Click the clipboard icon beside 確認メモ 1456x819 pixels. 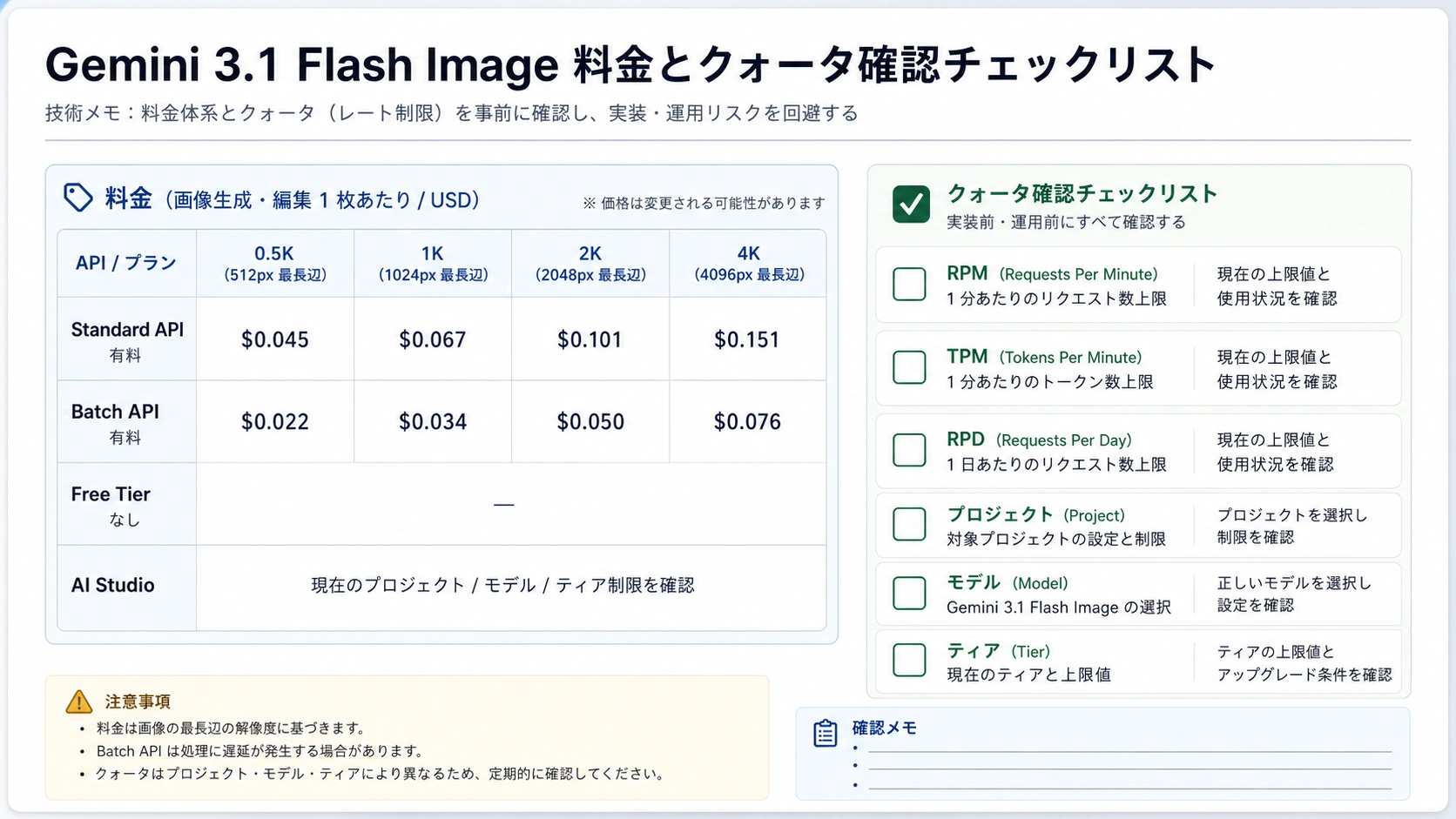826,733
